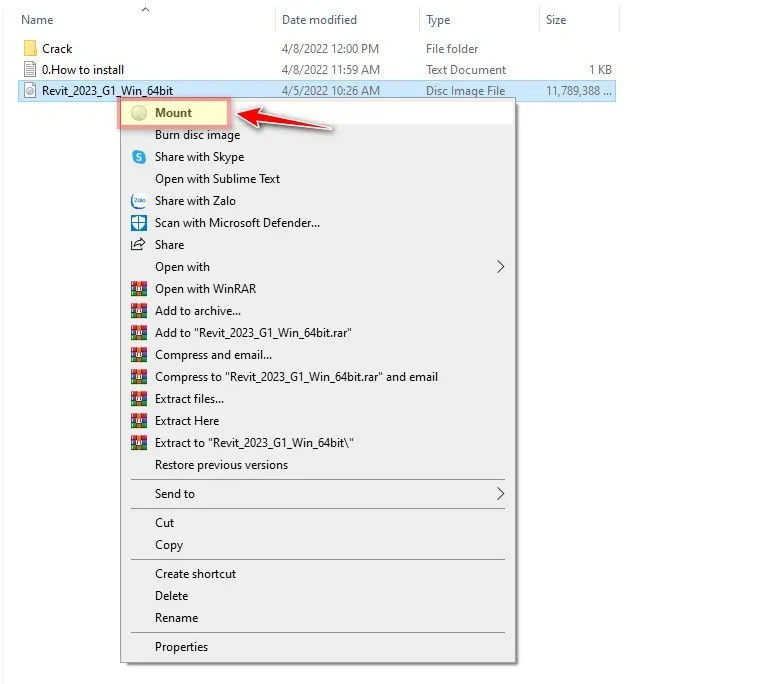Open Properties from the context menu
Image resolution: width=782 pixels, height=684 pixels.
click(x=181, y=647)
